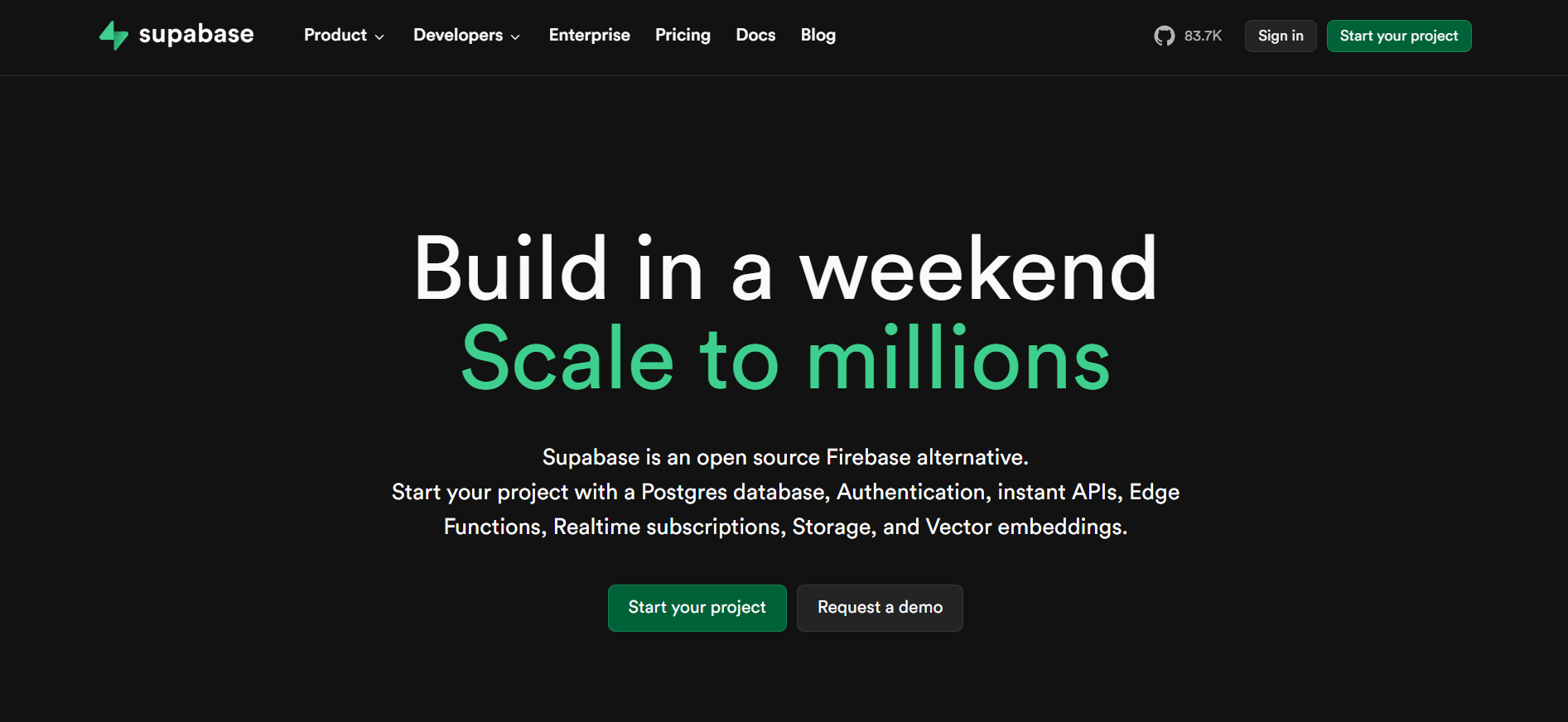Viewport: 1568px width, 722px height.
Task: Open the Developers dropdown menu
Action: coord(467,35)
